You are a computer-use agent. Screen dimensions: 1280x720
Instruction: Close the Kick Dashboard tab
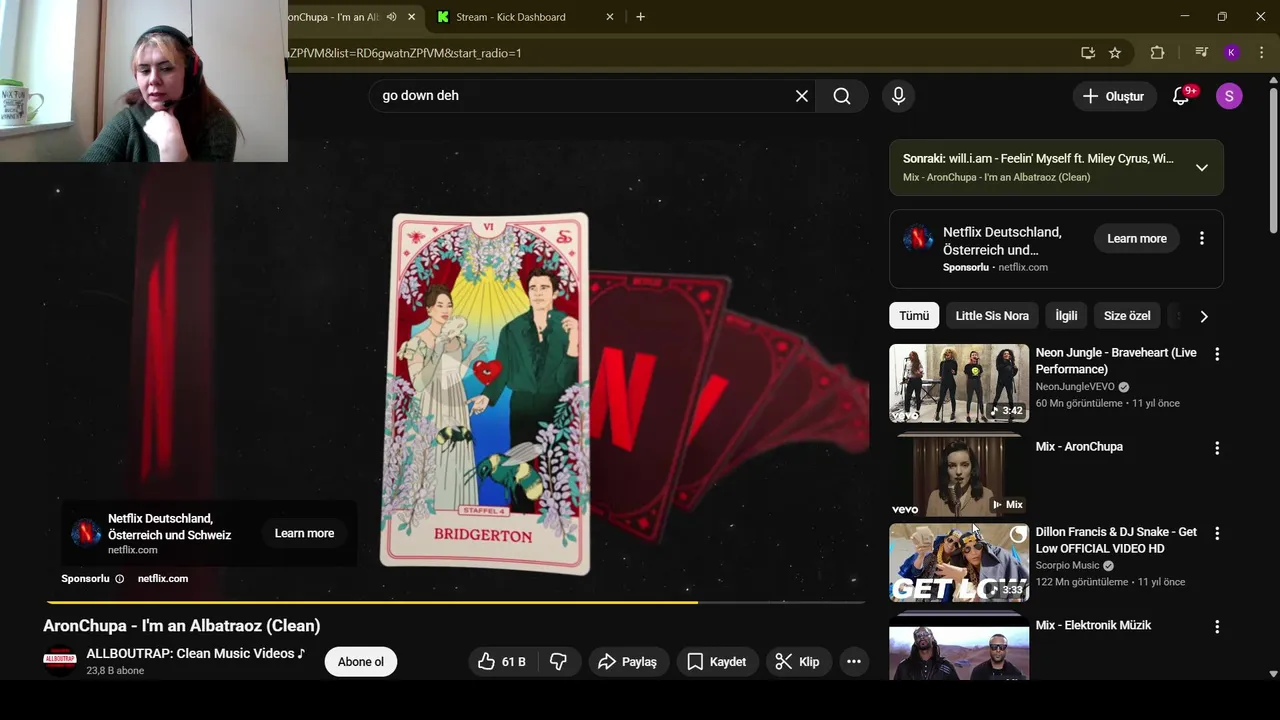pyautogui.click(x=610, y=17)
